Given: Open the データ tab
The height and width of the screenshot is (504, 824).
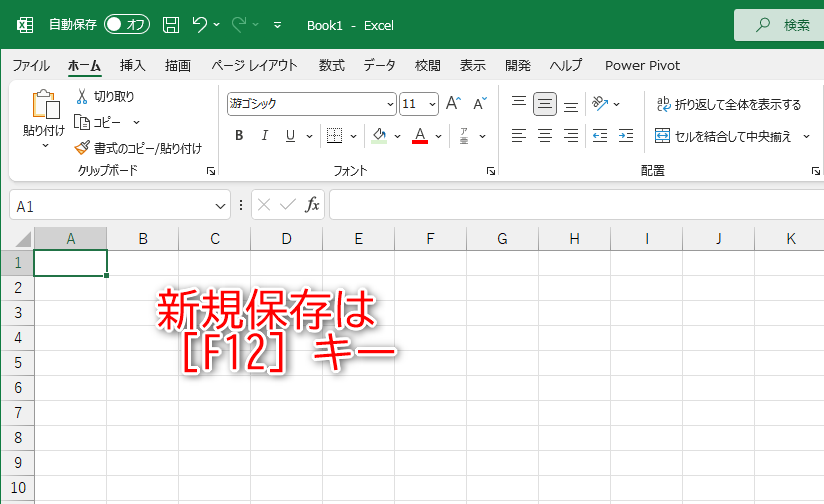Looking at the screenshot, I should coord(379,65).
